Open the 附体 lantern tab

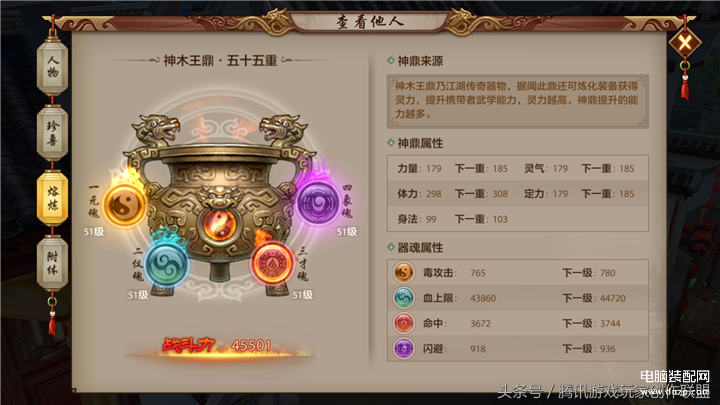click(52, 263)
